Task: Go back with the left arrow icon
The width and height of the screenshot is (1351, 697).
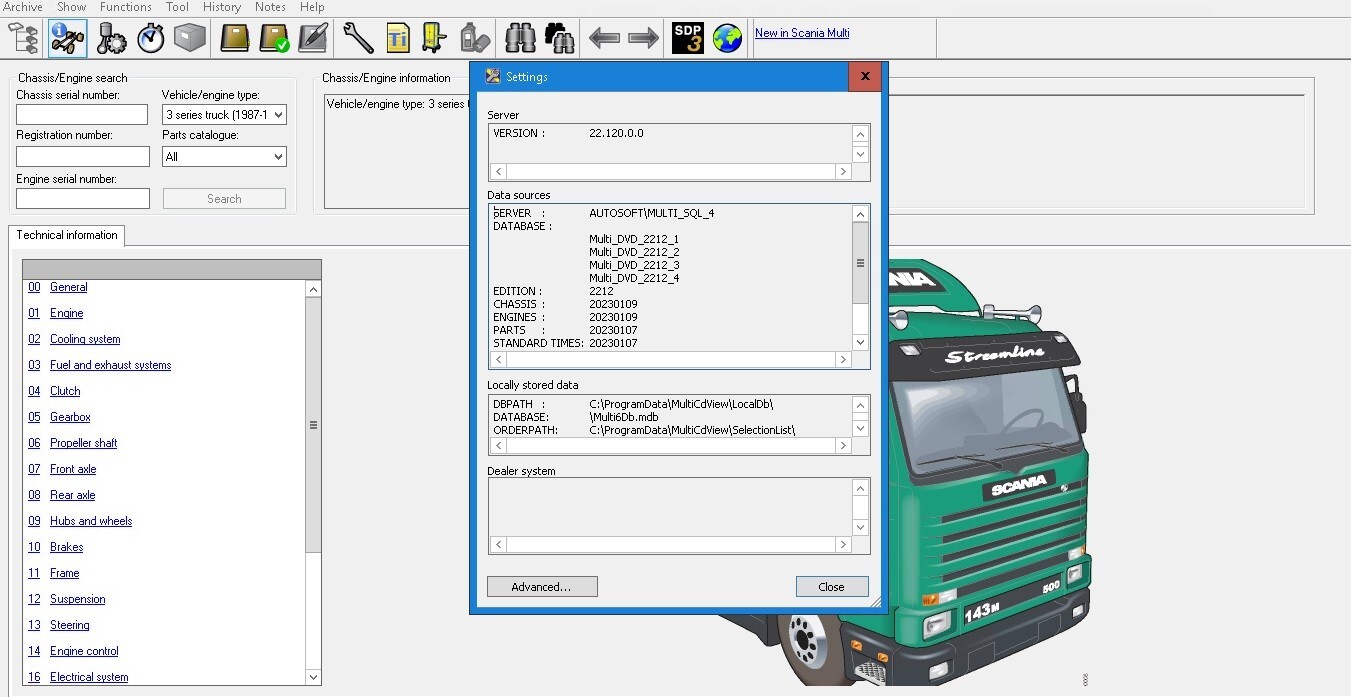Action: (604, 38)
